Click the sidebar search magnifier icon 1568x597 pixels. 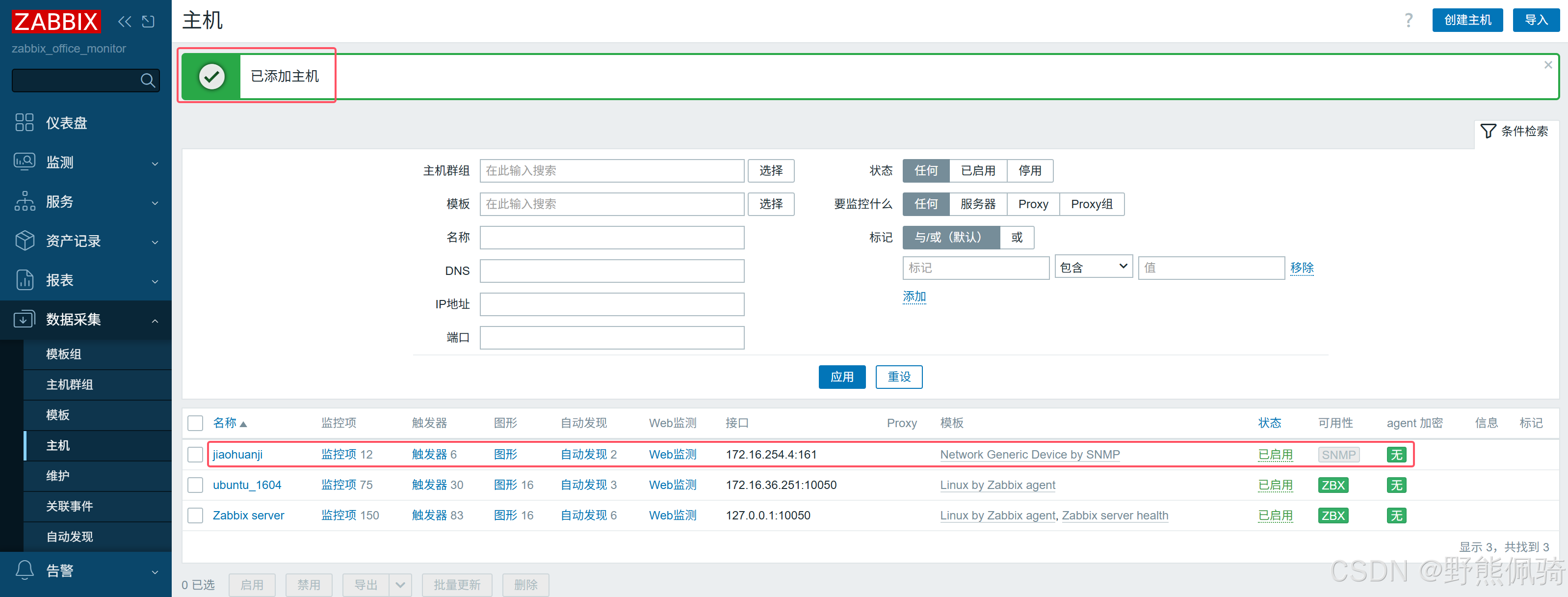click(147, 81)
